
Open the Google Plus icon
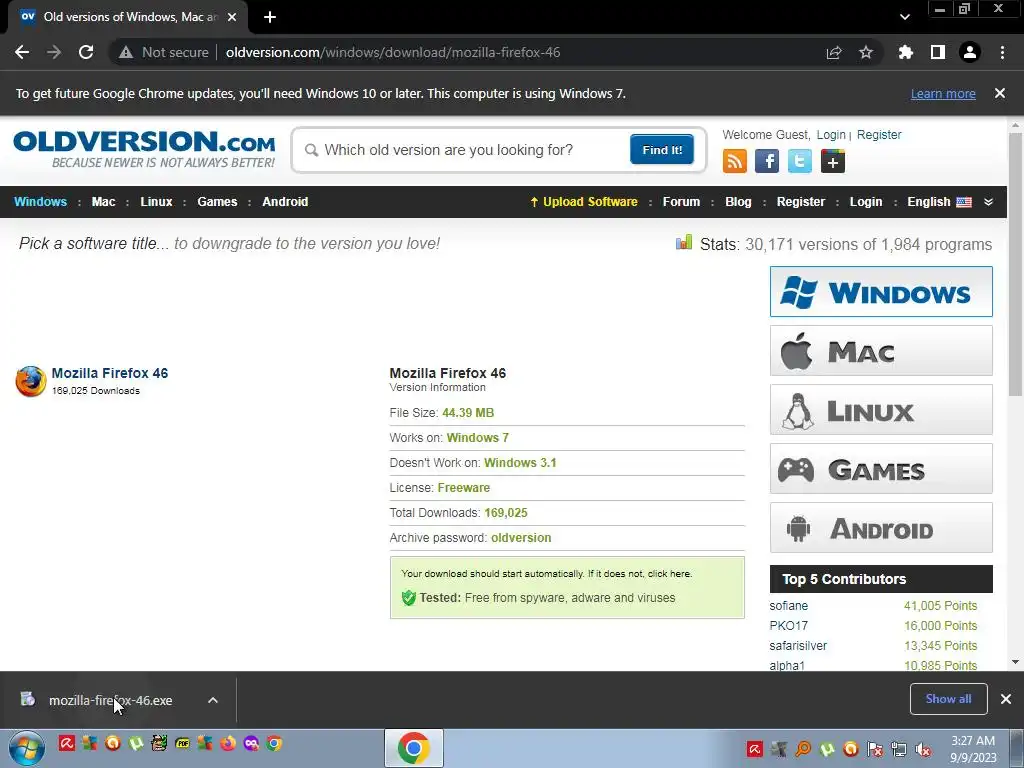(x=833, y=161)
